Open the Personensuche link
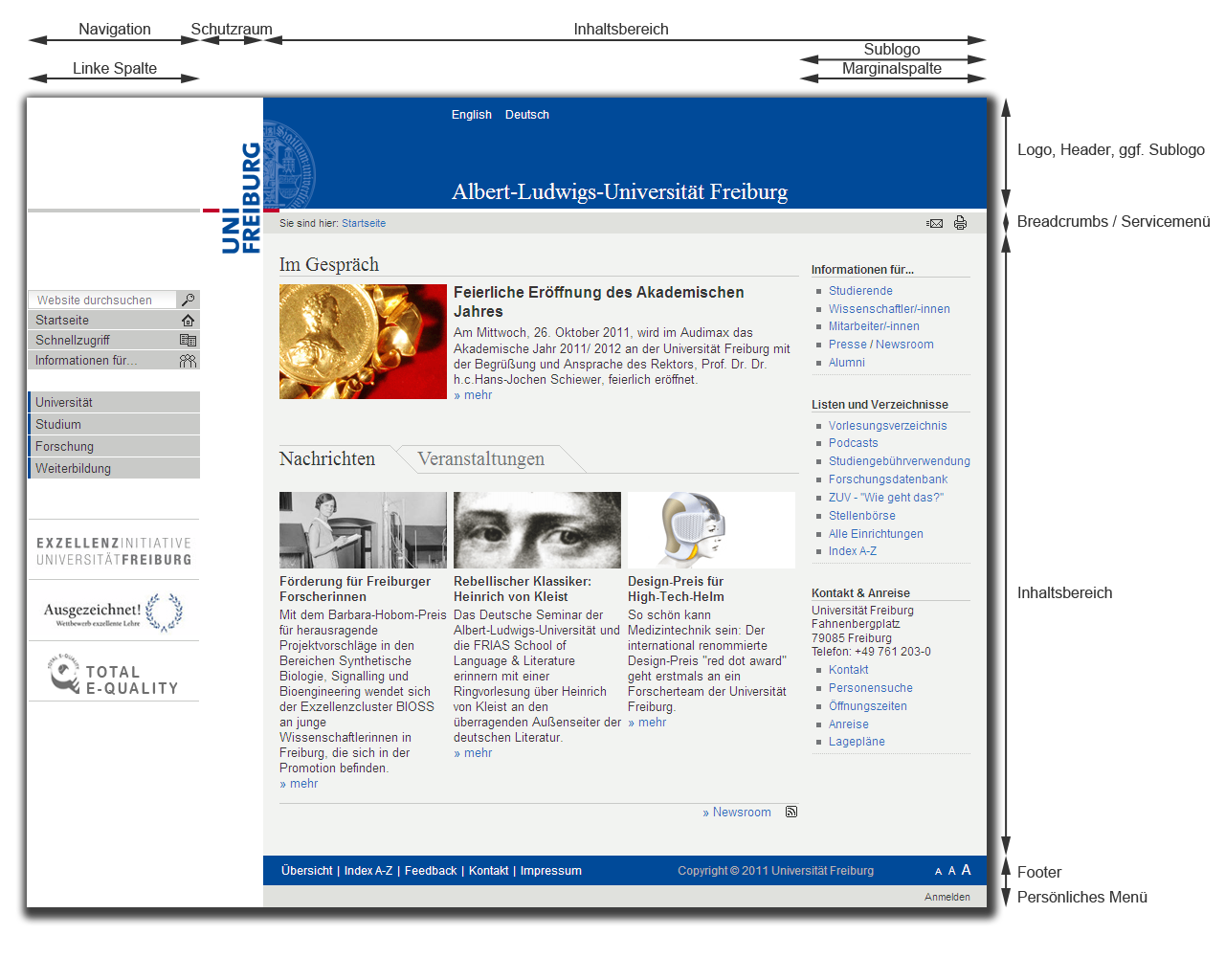The width and height of the screenshot is (1225, 980). (x=871, y=688)
